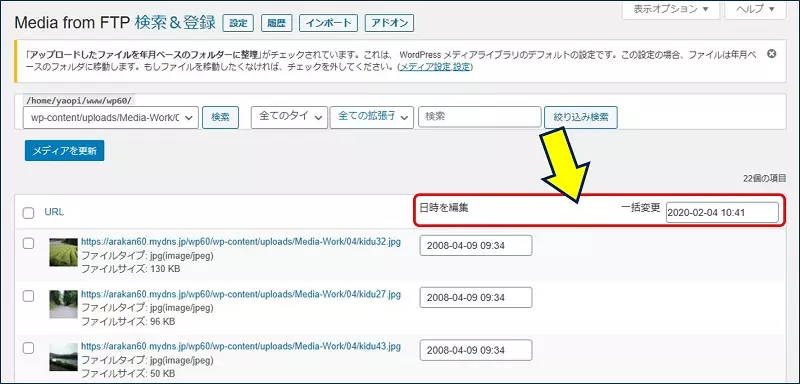Open the kidu32.jpg URL link

[241, 242]
